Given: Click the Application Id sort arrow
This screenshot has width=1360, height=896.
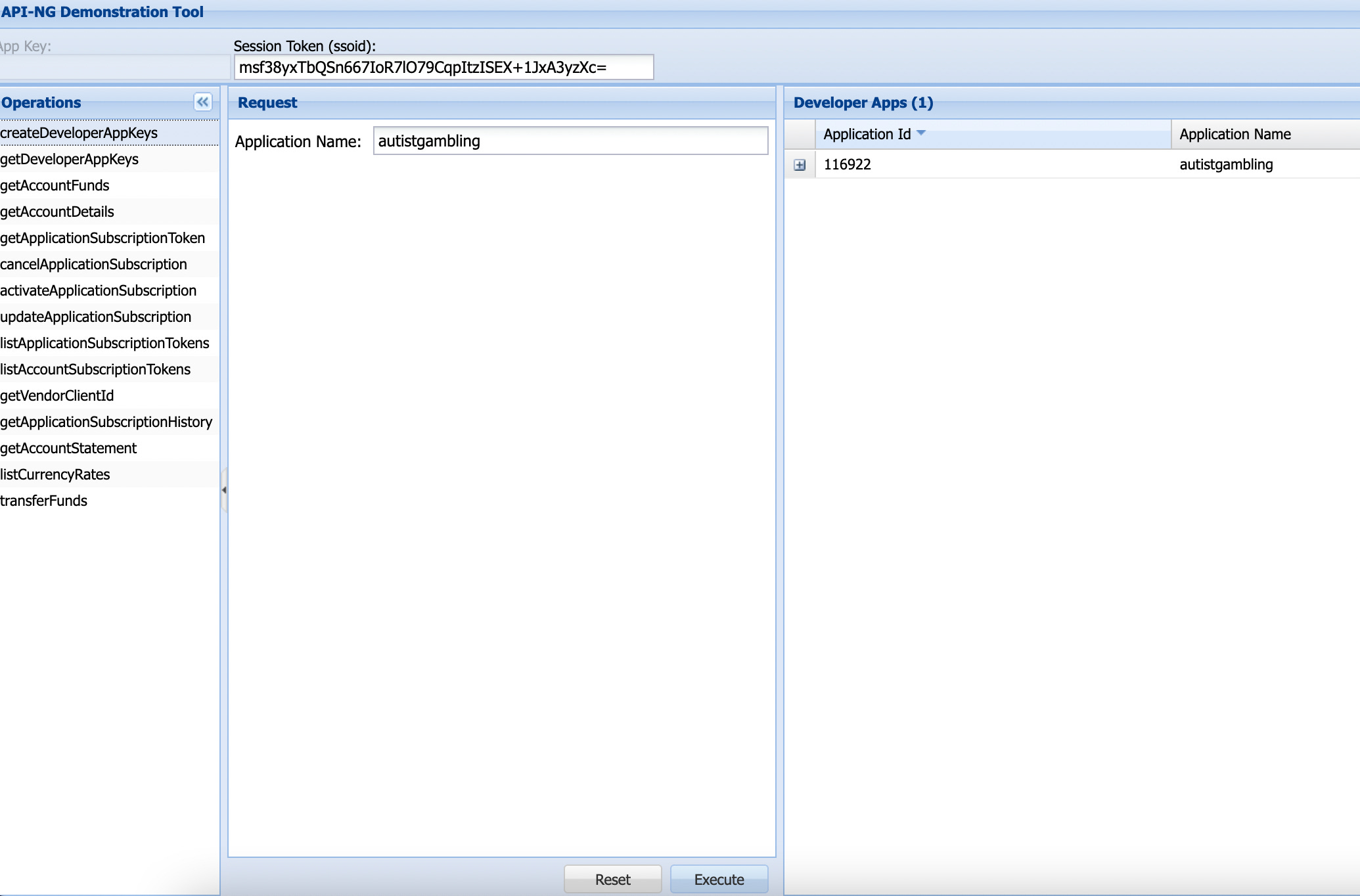Looking at the screenshot, I should pos(920,133).
